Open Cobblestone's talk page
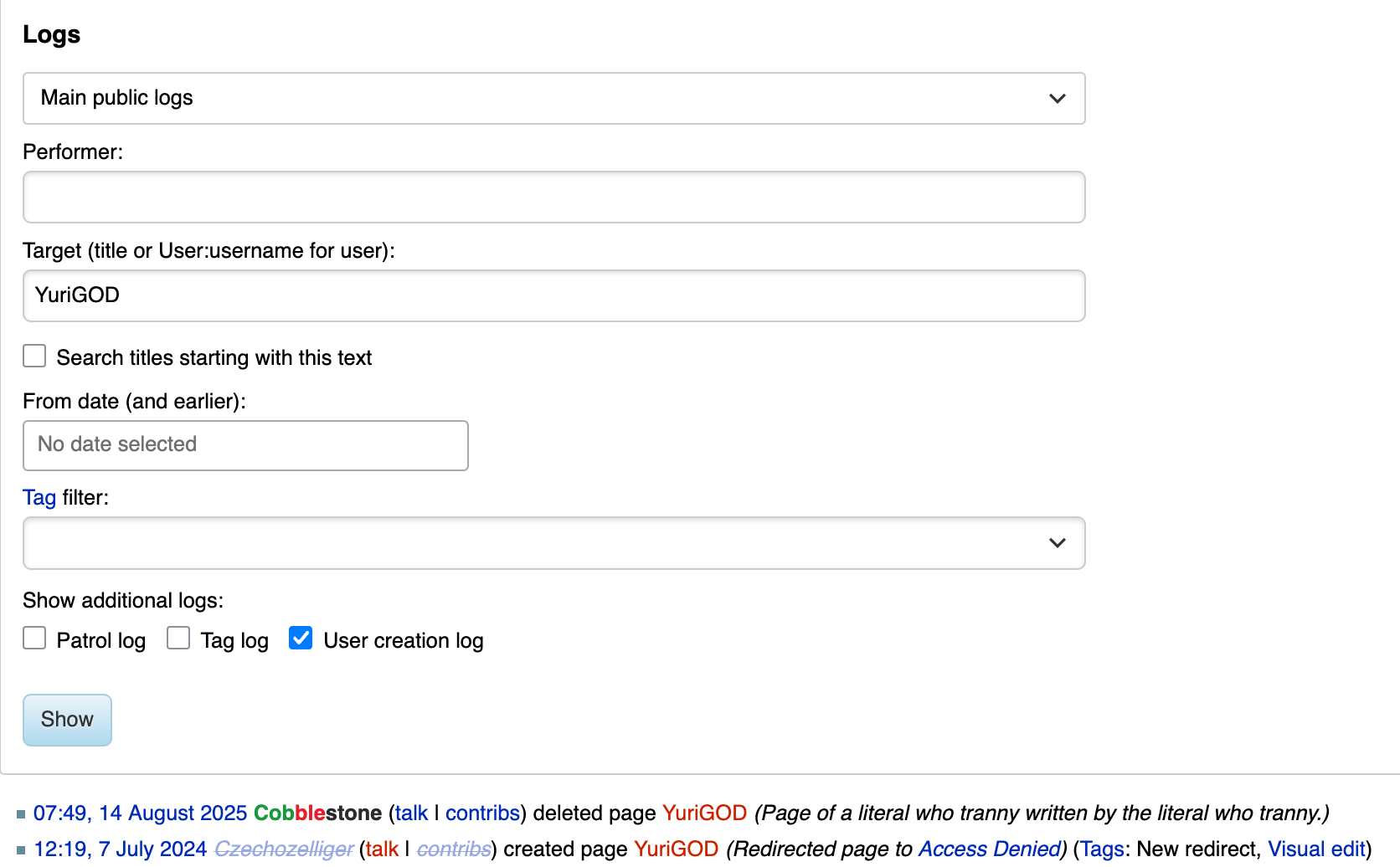This screenshot has height=867, width=1400. [x=411, y=813]
